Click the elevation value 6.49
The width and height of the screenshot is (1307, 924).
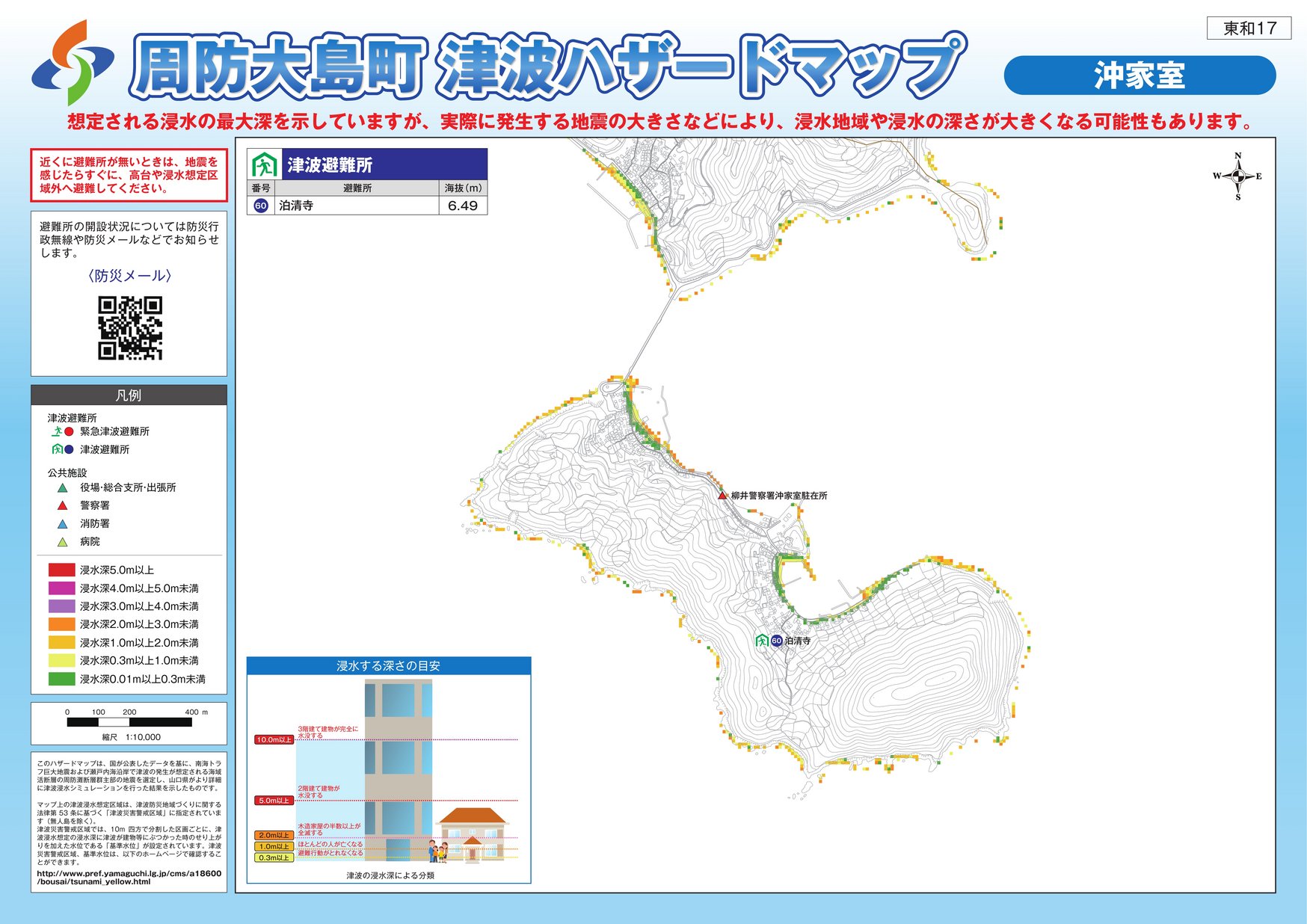[x=463, y=206]
